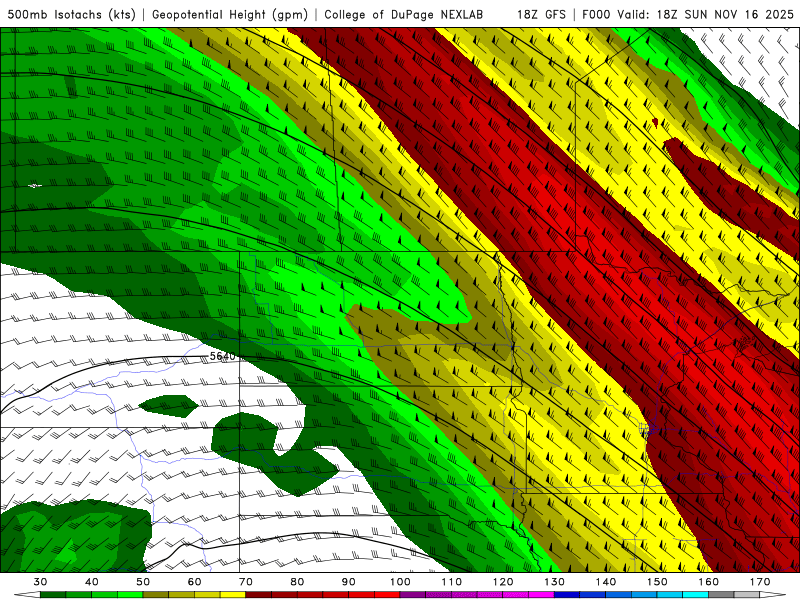The height and width of the screenshot is (600, 800).
Task: Click the legend value 50
Action: pos(143,582)
